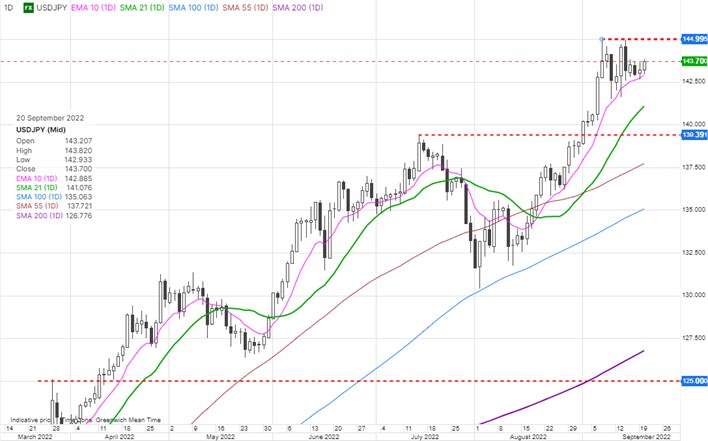Click SMA 200 value 126.776 in data panel
The height and width of the screenshot is (441, 708).
[78, 216]
